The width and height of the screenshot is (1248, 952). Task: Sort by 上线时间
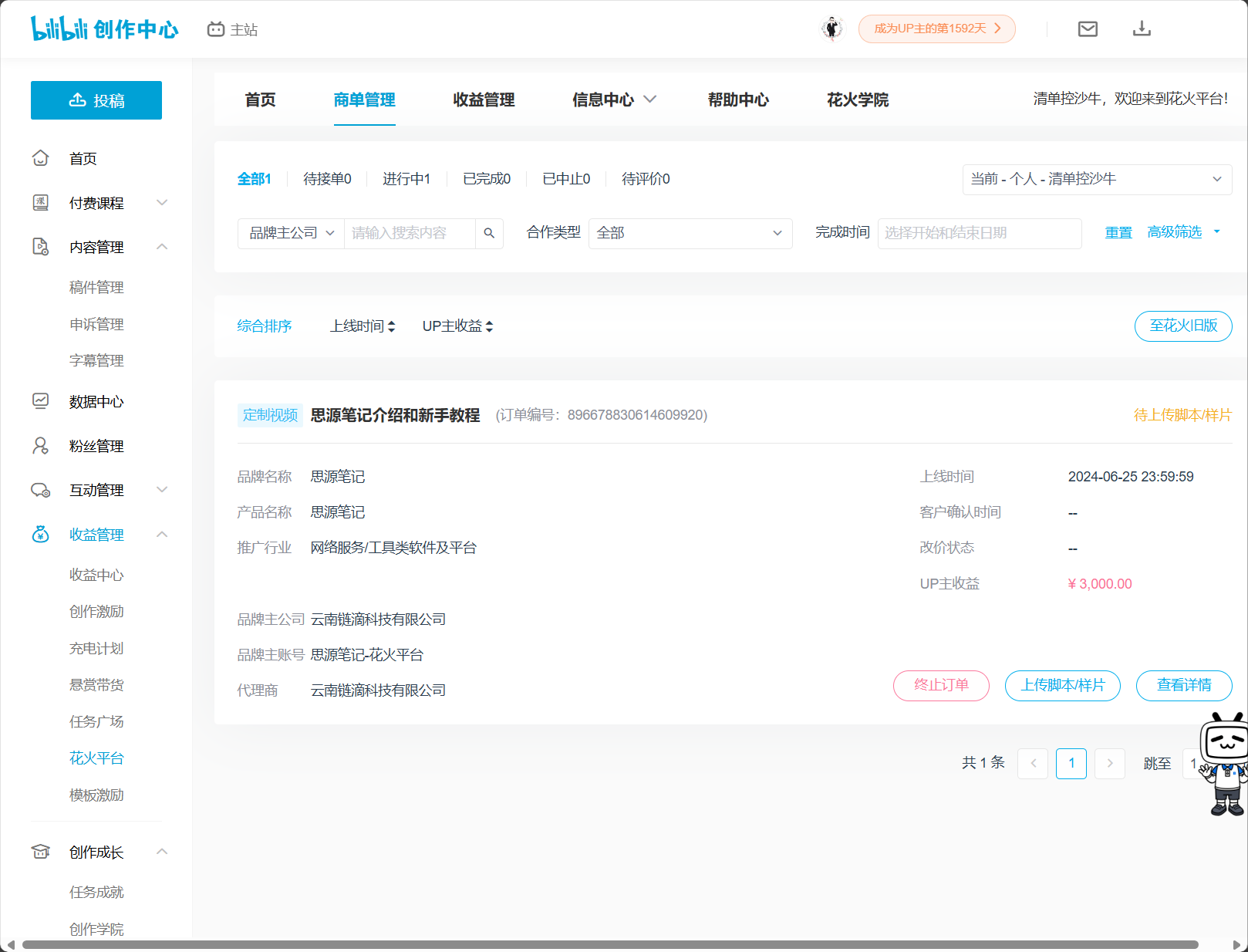pyautogui.click(x=363, y=326)
